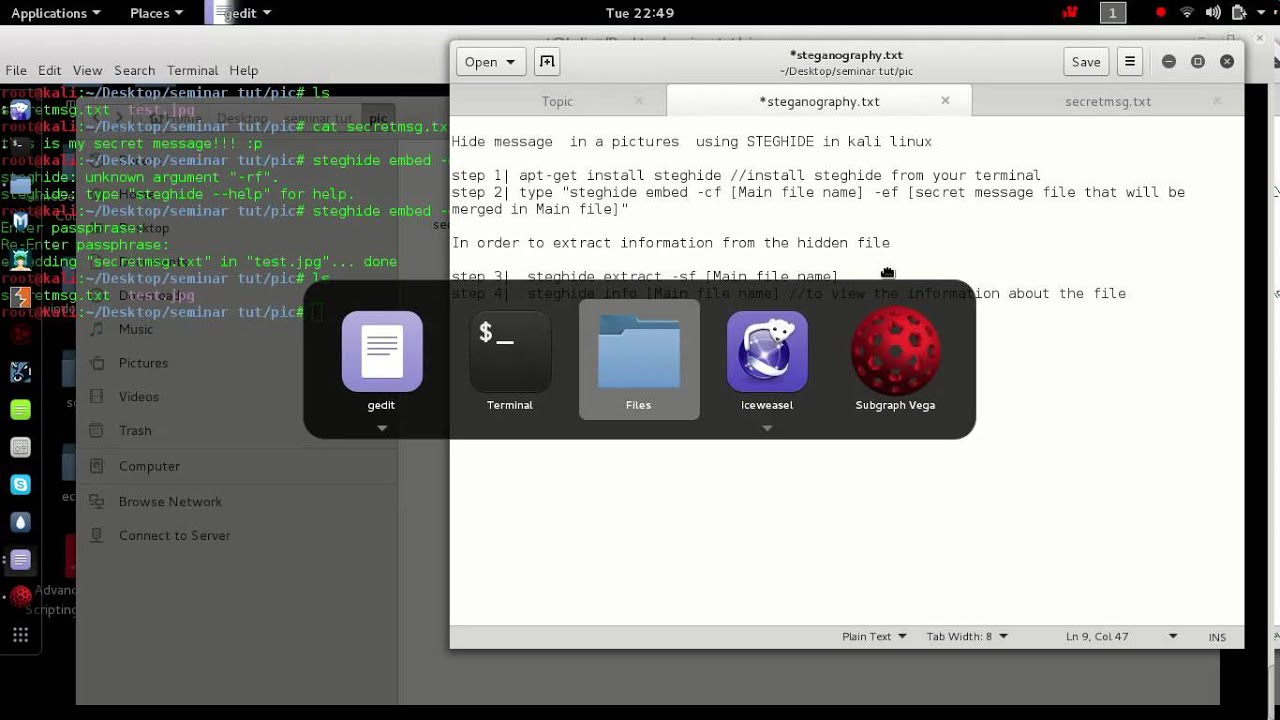
Task: Open Plain Text language dropdown
Action: pyautogui.click(x=874, y=636)
